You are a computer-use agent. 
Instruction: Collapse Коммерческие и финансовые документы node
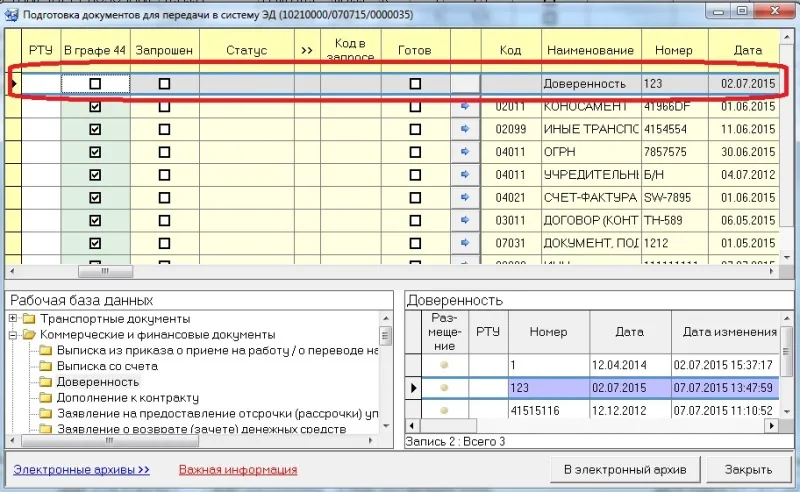click(x=13, y=335)
